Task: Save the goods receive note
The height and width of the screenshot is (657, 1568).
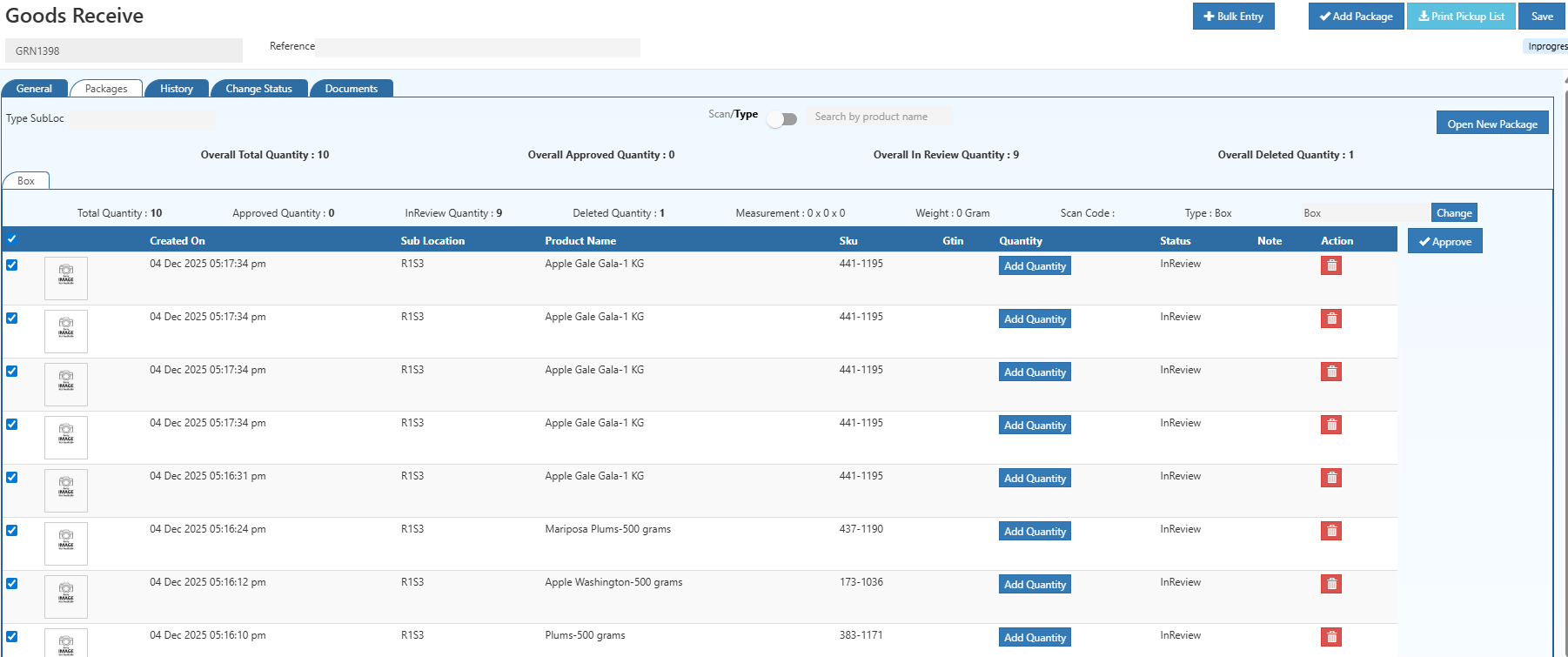Action: (1542, 17)
